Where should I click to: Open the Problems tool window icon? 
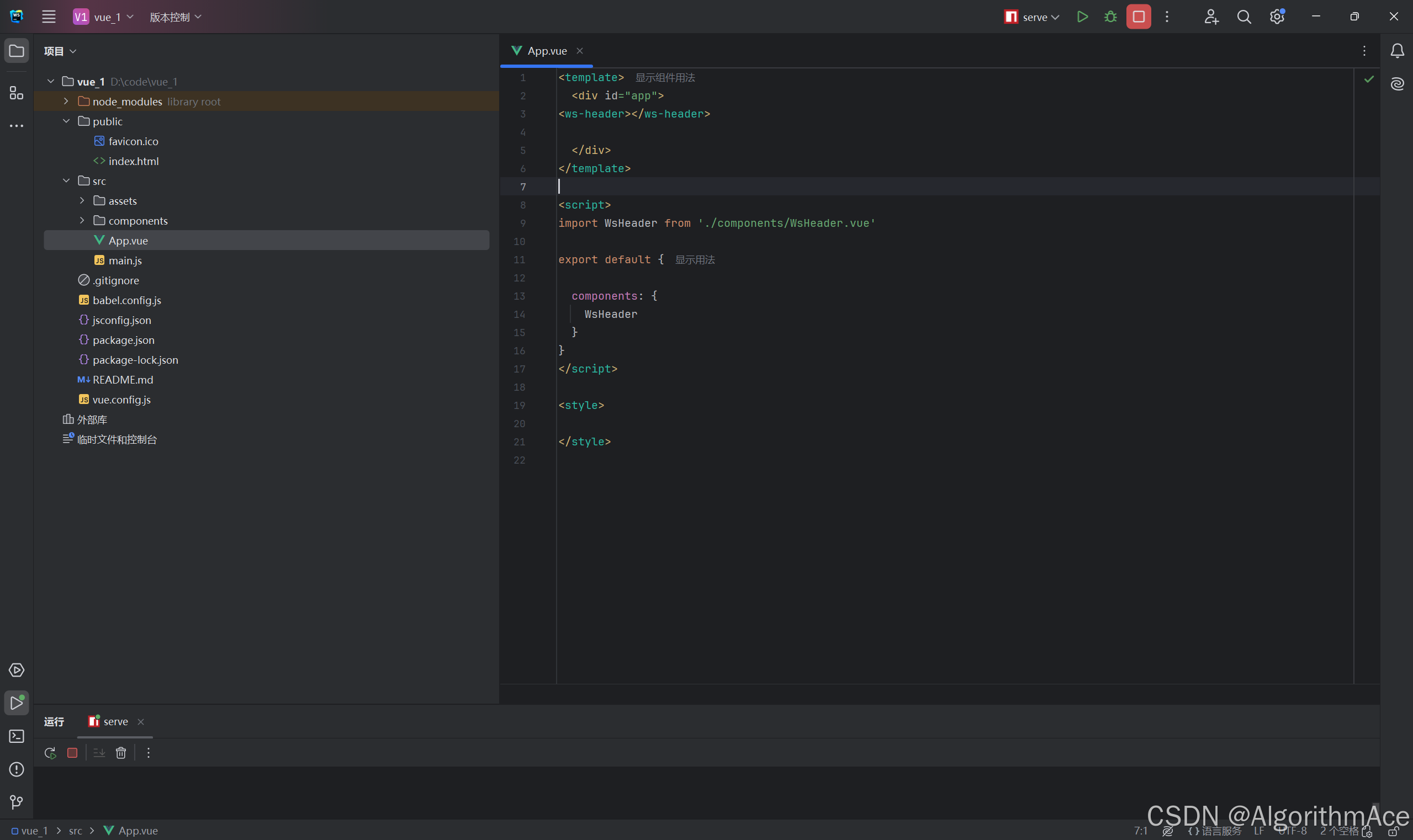click(x=17, y=769)
